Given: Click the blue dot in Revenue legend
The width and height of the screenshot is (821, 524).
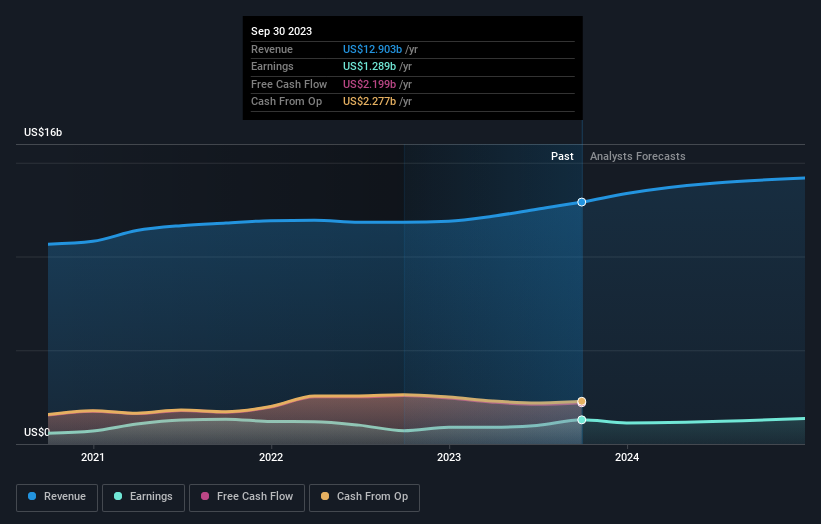Looking at the screenshot, I should click(33, 497).
